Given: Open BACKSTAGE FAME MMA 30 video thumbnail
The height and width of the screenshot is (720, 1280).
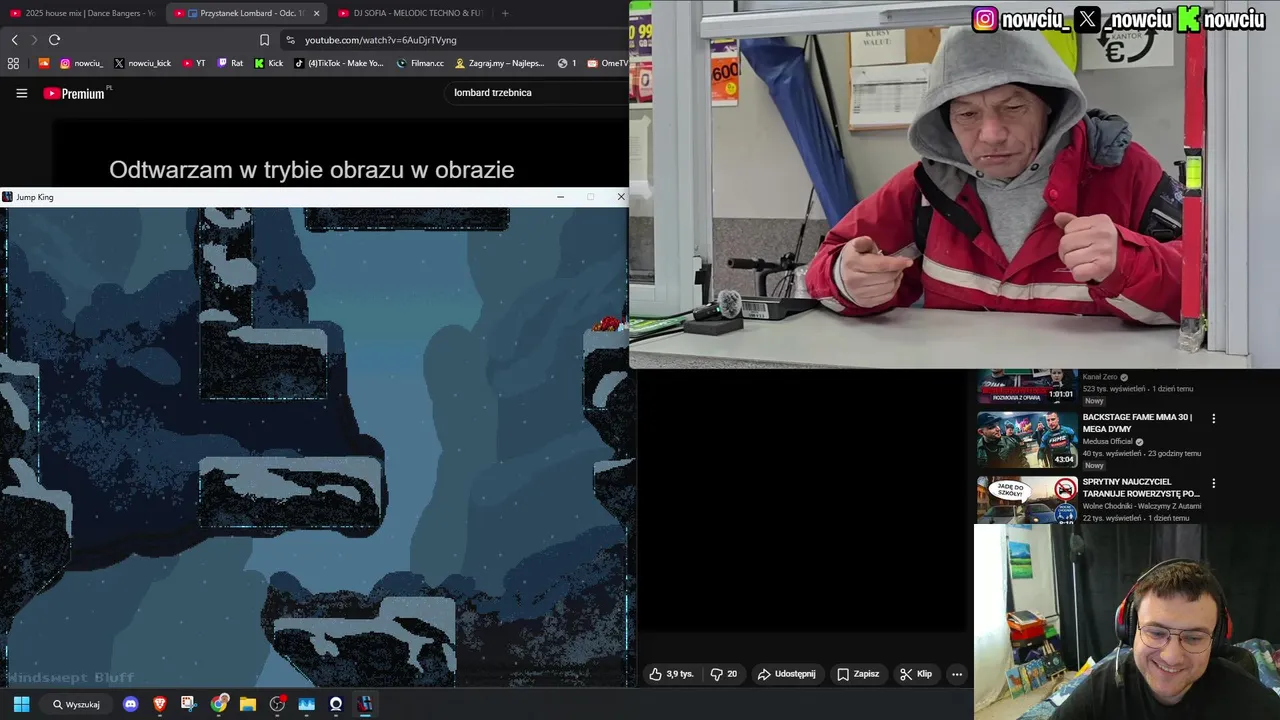Looking at the screenshot, I should click(1027, 439).
